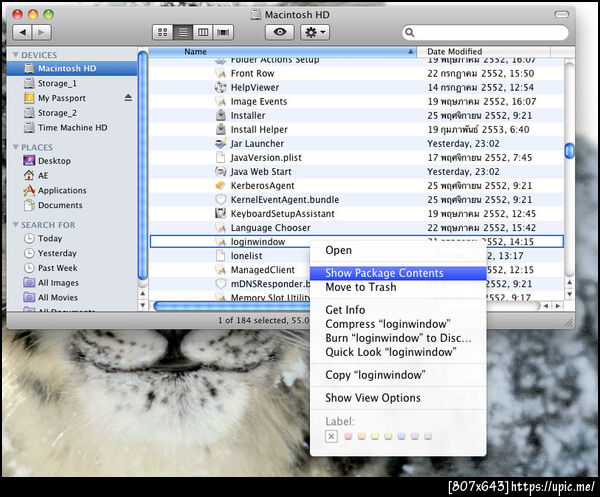Click the file list vertical scrollbar thumb
This screenshot has width=600, height=497.
[x=569, y=150]
